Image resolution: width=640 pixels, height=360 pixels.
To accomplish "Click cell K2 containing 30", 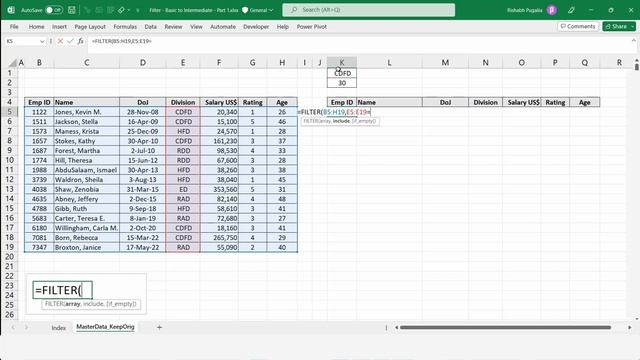I will tap(342, 83).
